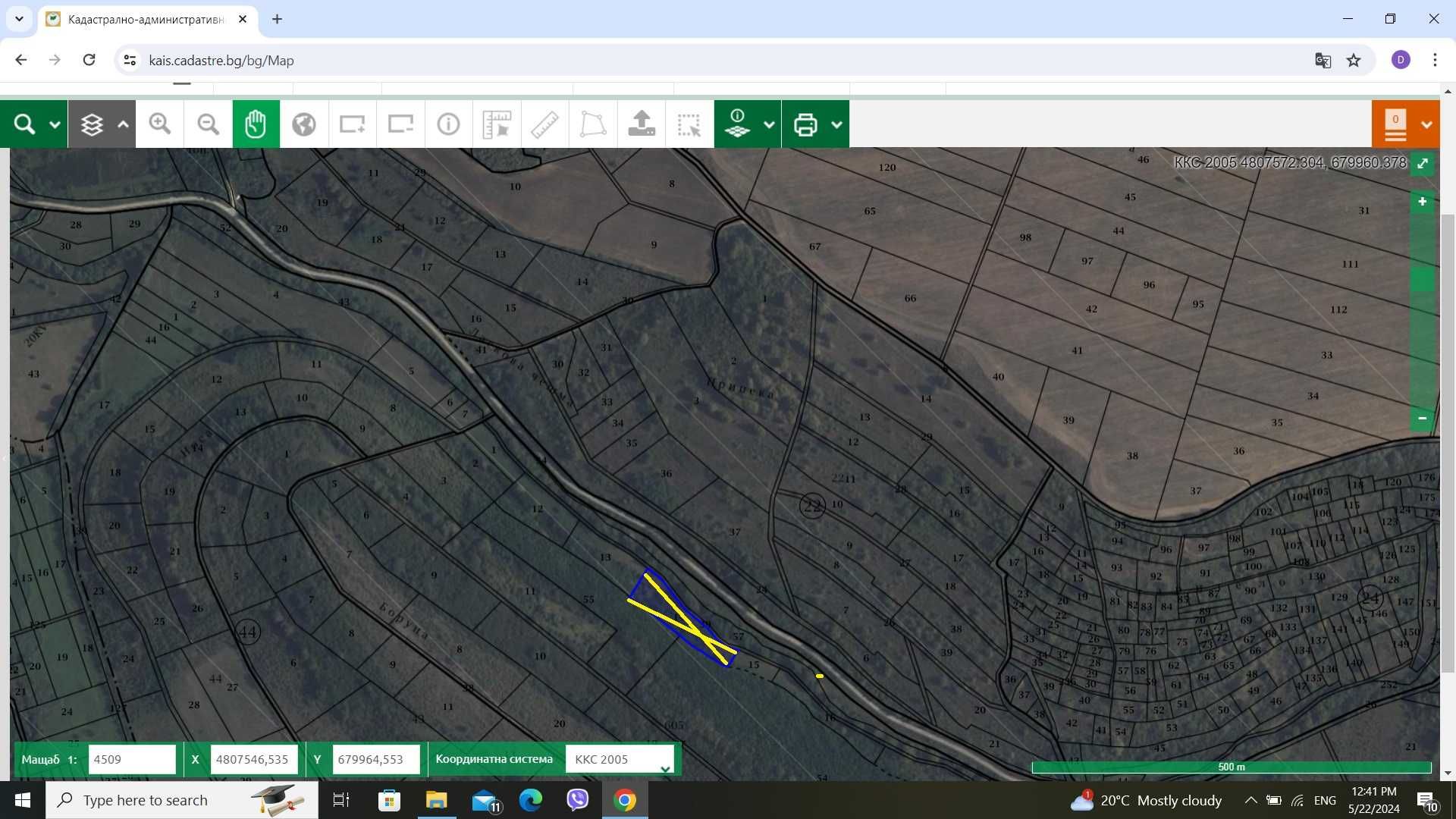Click the green zoom slider handle
This screenshot has width=1456, height=819.
[x=1423, y=279]
